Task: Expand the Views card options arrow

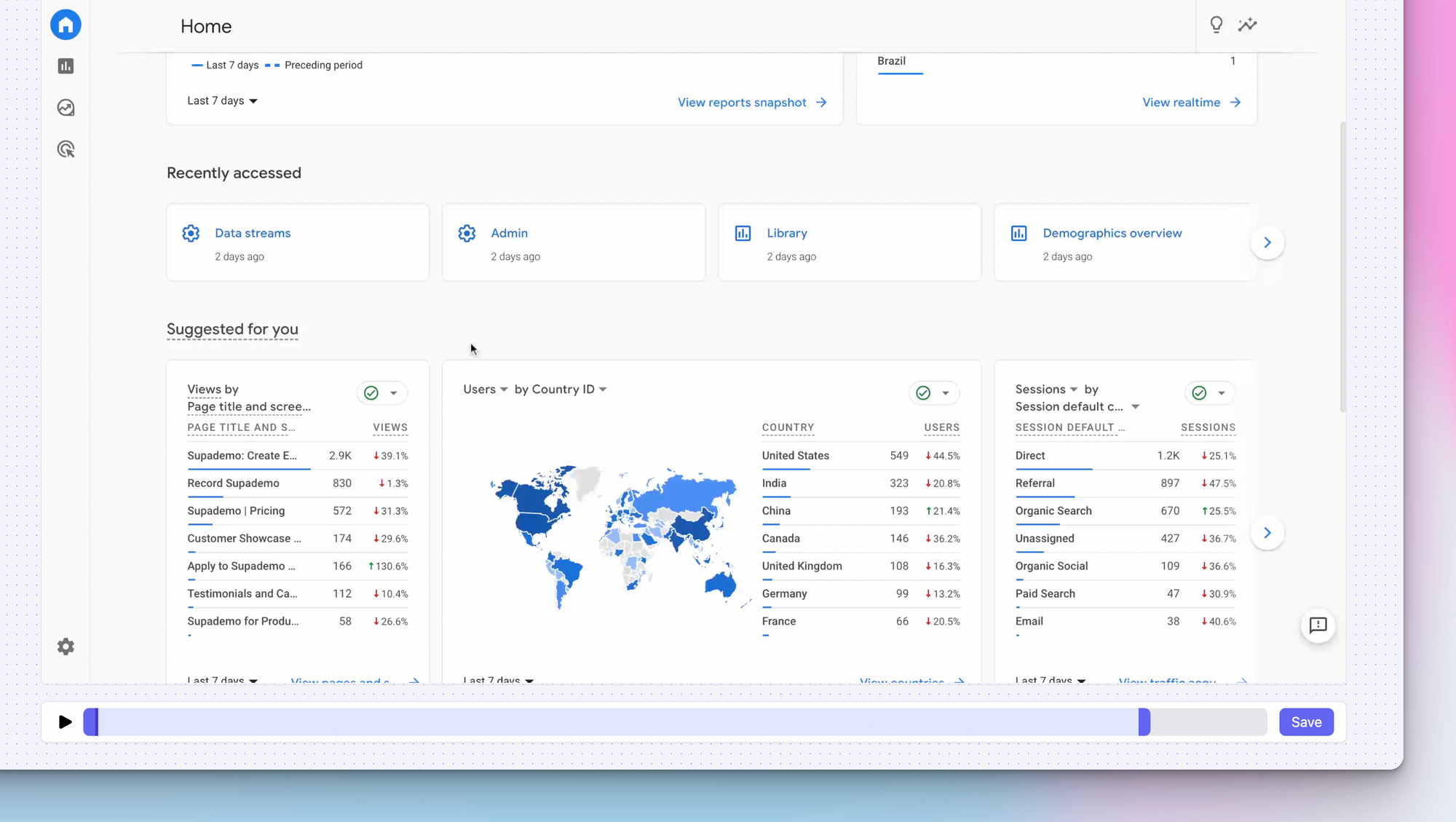Action: click(393, 393)
